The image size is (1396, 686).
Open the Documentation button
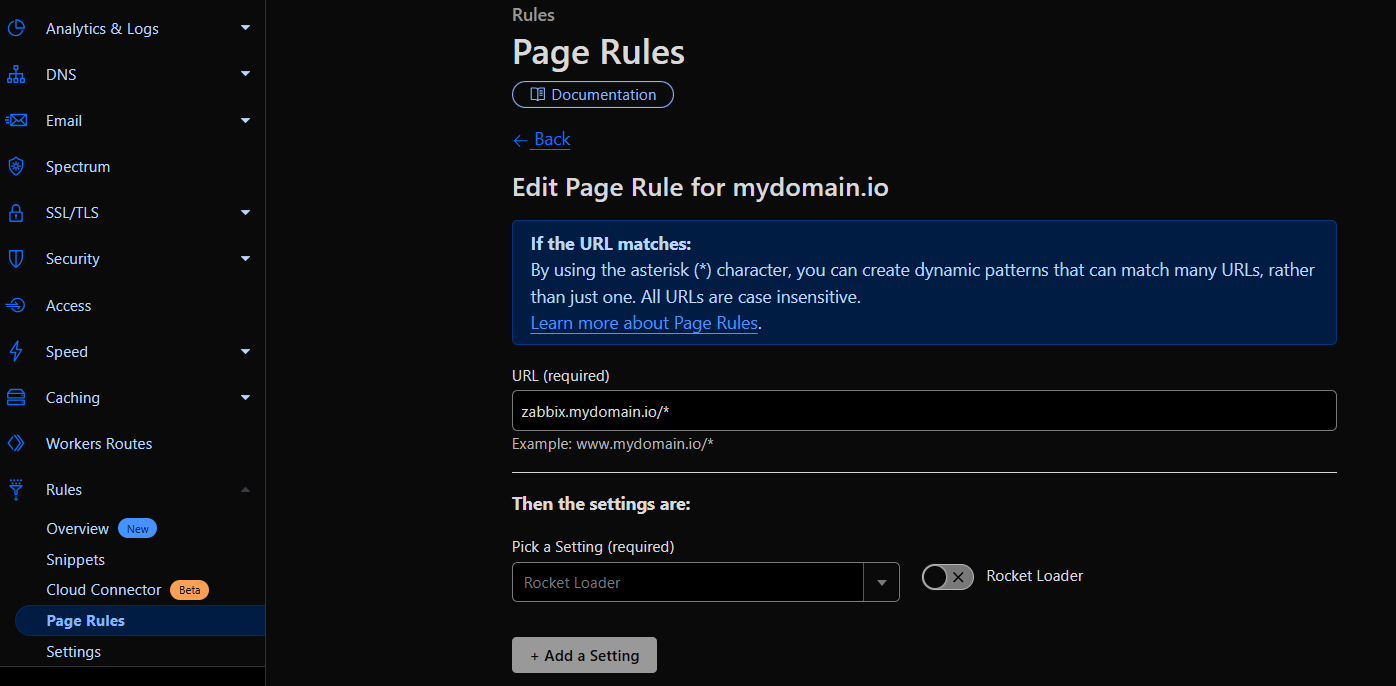[593, 95]
